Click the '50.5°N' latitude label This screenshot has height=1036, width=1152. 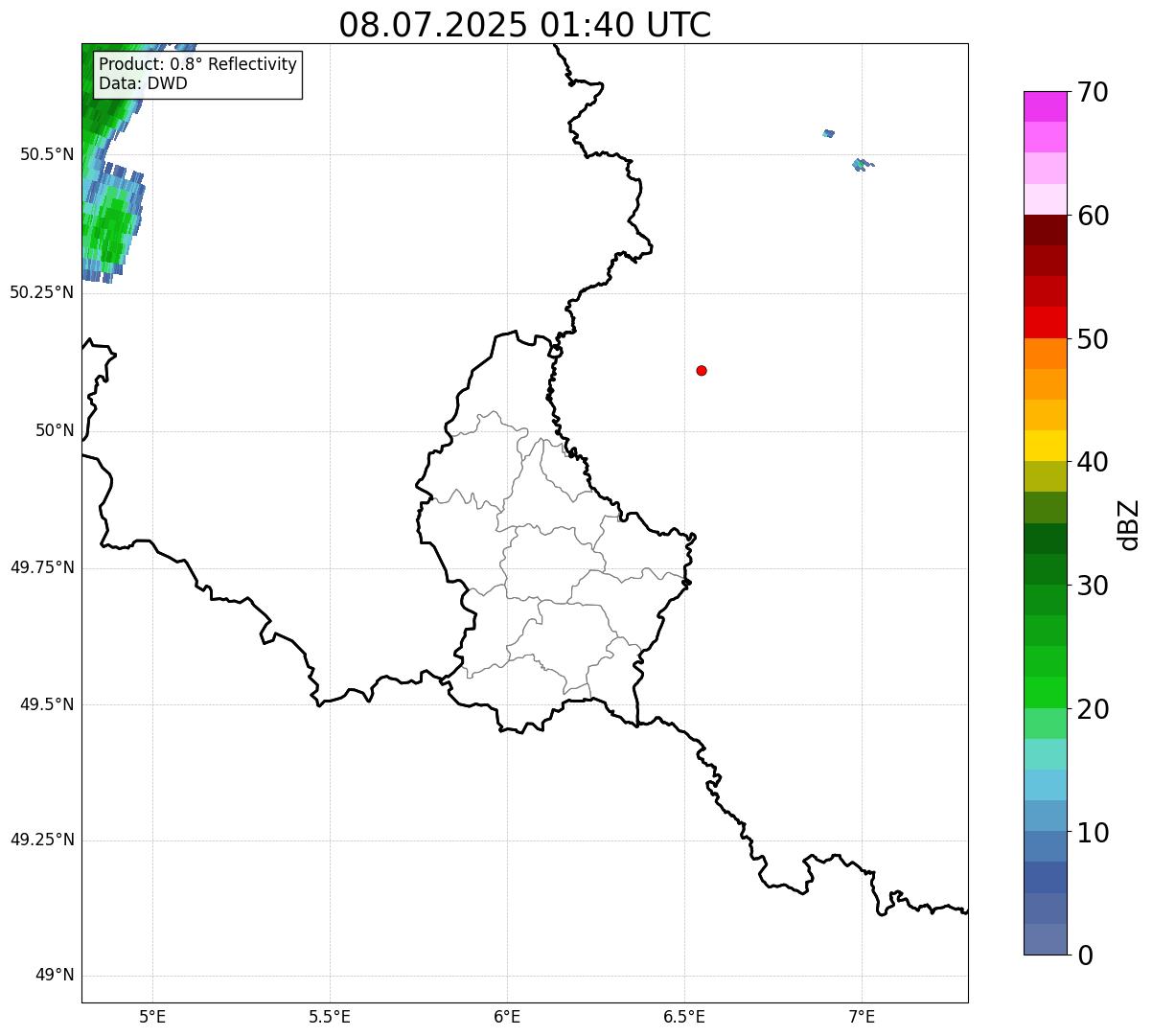47,154
